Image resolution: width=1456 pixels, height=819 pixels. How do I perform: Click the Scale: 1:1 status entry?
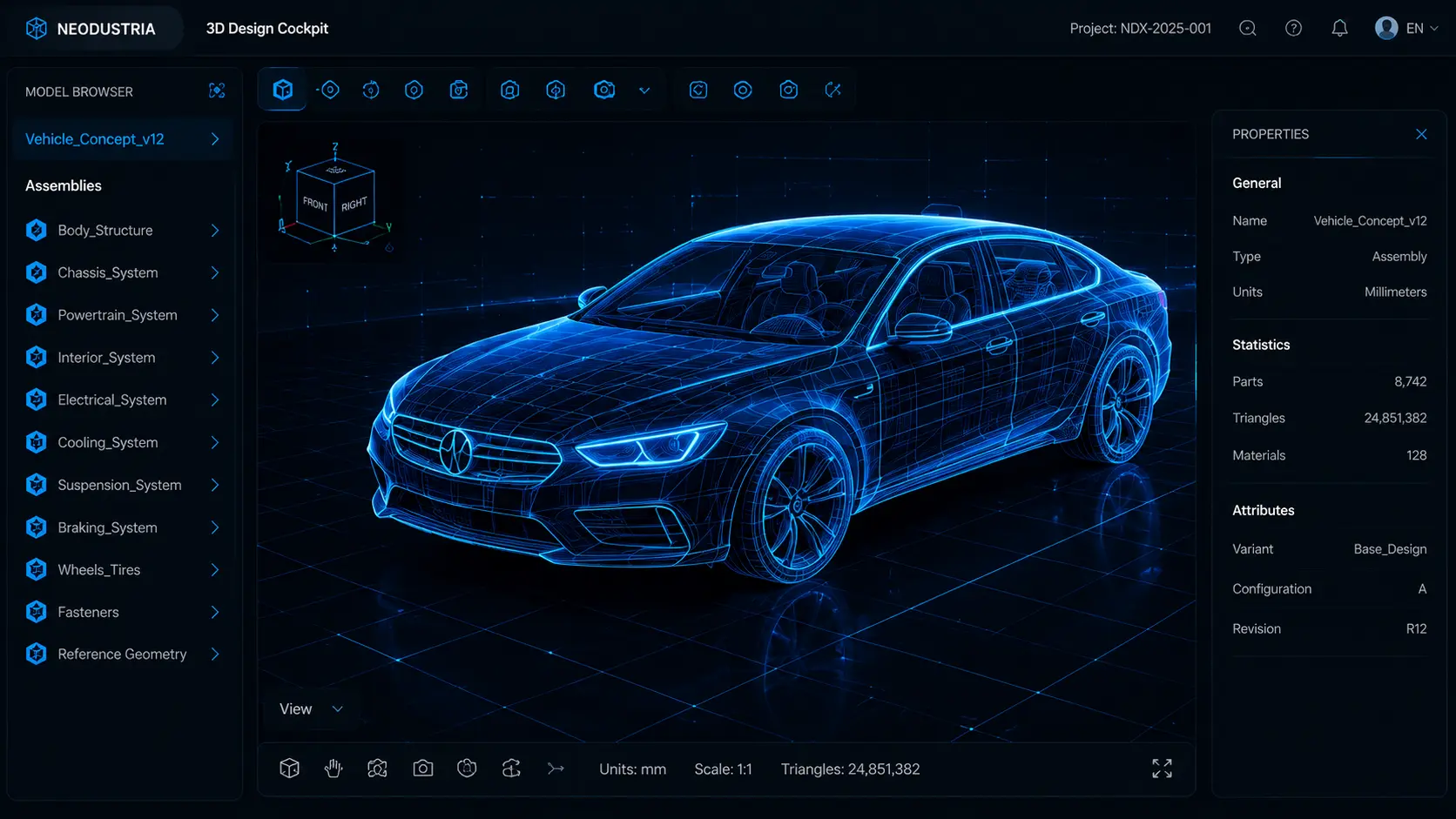[x=723, y=769]
